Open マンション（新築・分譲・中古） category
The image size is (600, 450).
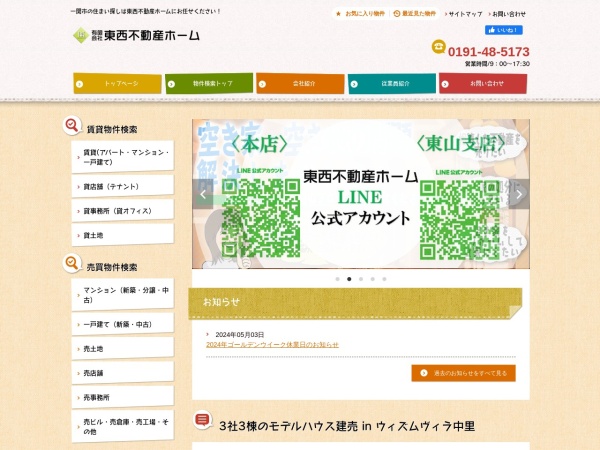coord(122,295)
